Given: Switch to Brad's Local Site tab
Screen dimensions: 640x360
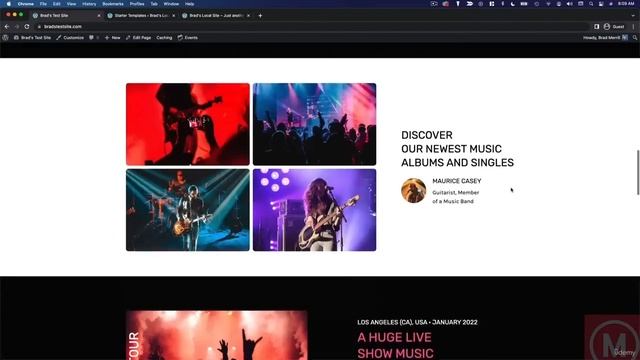Looking at the screenshot, I should click(x=216, y=16).
